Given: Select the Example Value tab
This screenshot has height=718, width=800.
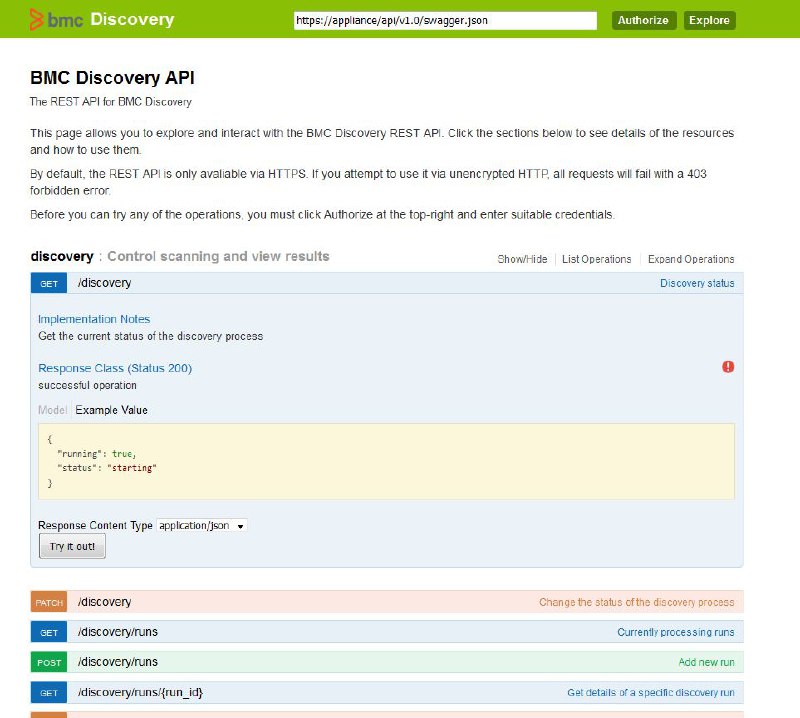Looking at the screenshot, I should tap(111, 410).
